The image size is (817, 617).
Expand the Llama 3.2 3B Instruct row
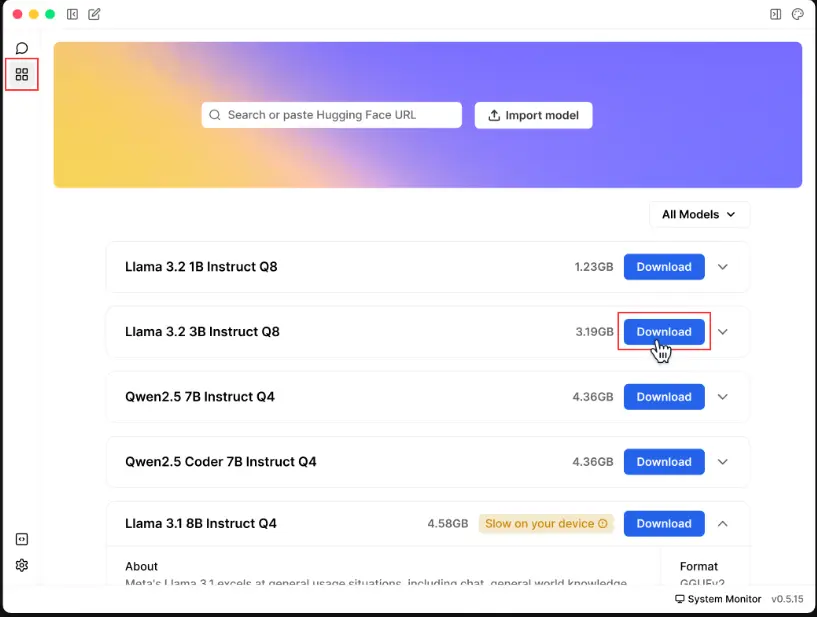click(x=723, y=332)
